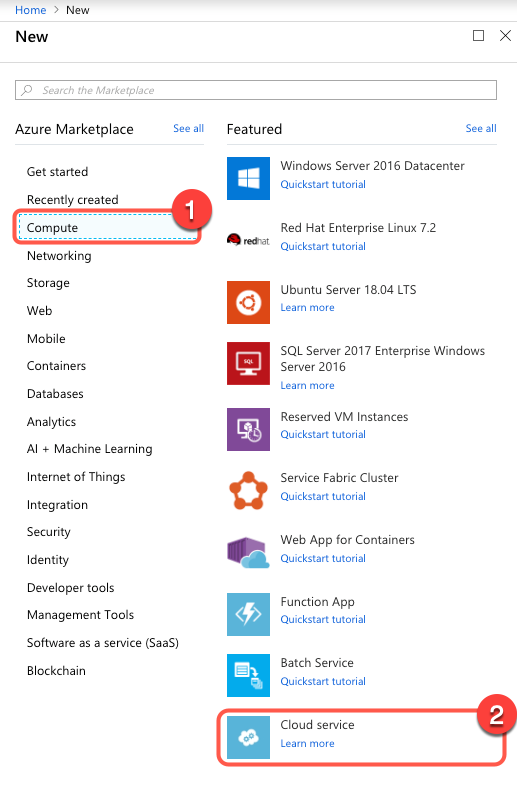Image resolution: width=517 pixels, height=787 pixels.
Task: See all Azure Marketplace categories
Action: [188, 128]
